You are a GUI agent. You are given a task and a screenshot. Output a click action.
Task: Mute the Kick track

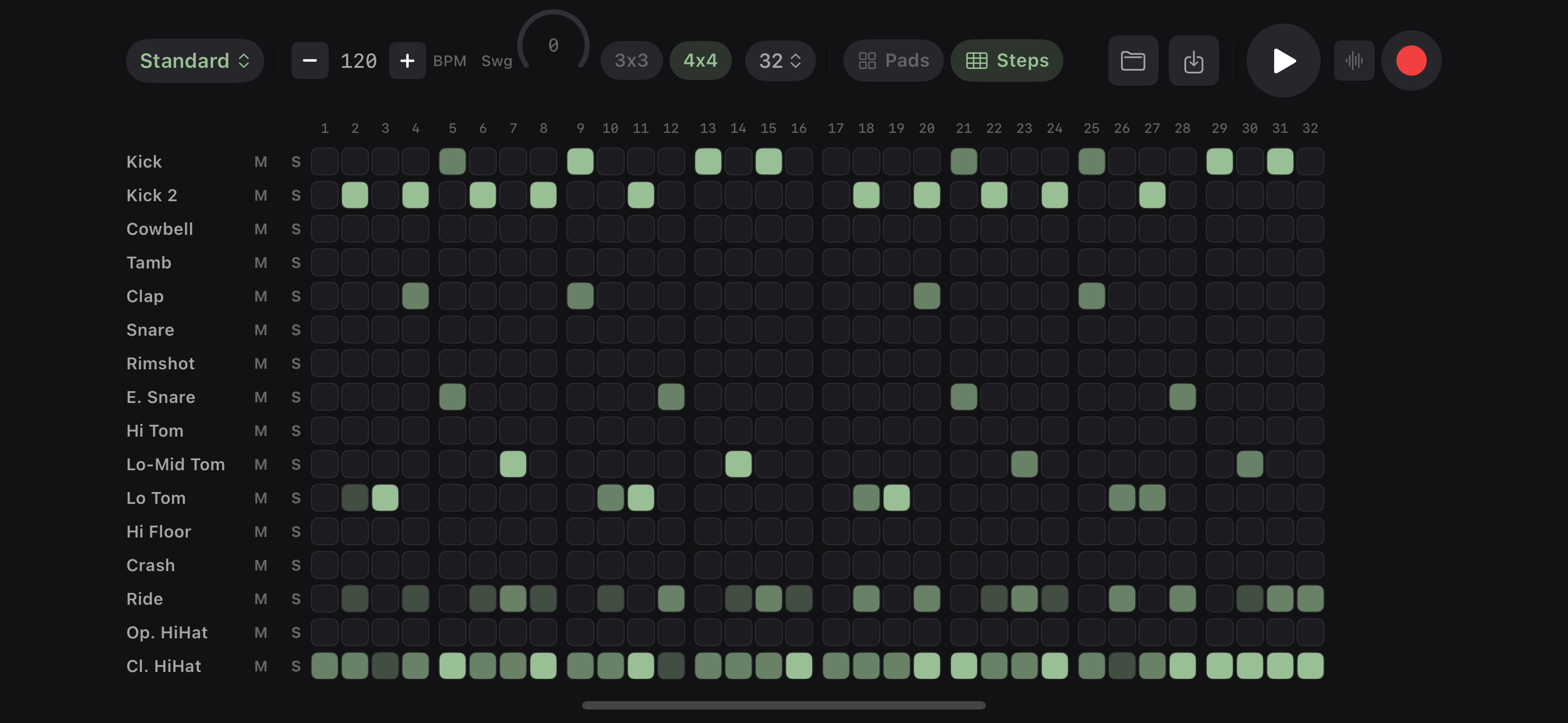[x=261, y=161]
